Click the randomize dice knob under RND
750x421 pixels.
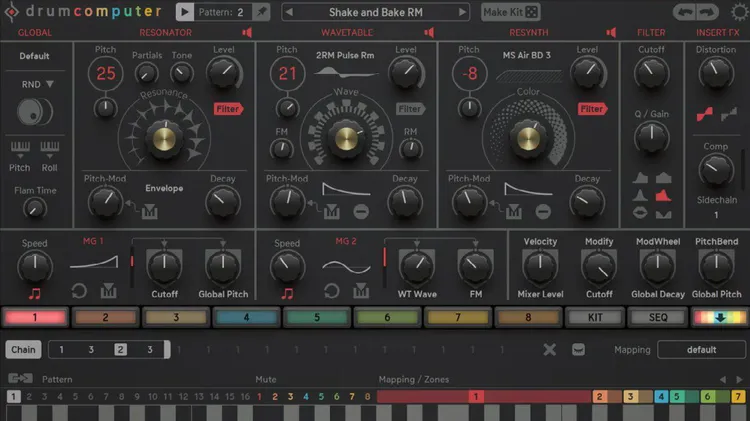(x=33, y=112)
